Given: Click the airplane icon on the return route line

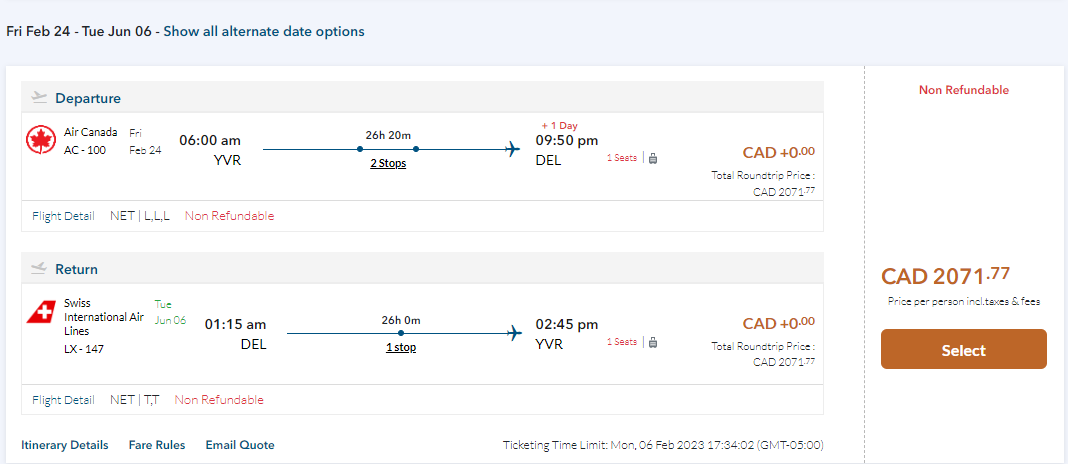Looking at the screenshot, I should (514, 332).
